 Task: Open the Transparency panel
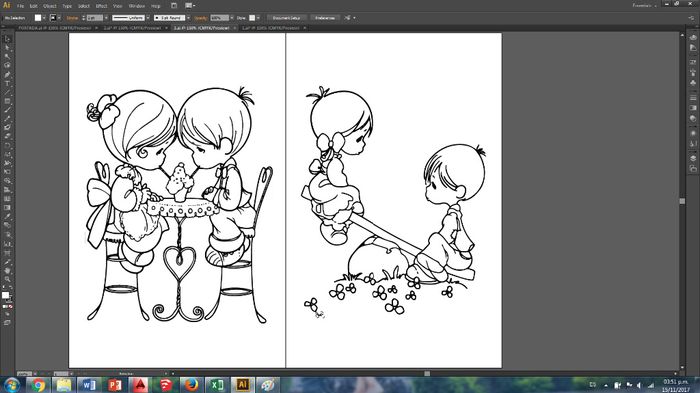tap(693, 119)
